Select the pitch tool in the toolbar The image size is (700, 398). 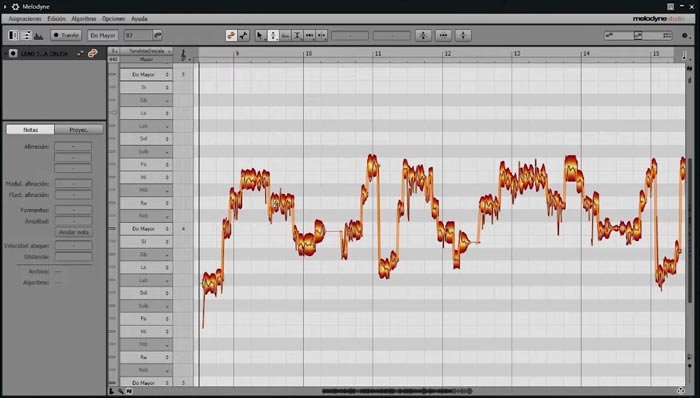(273, 35)
